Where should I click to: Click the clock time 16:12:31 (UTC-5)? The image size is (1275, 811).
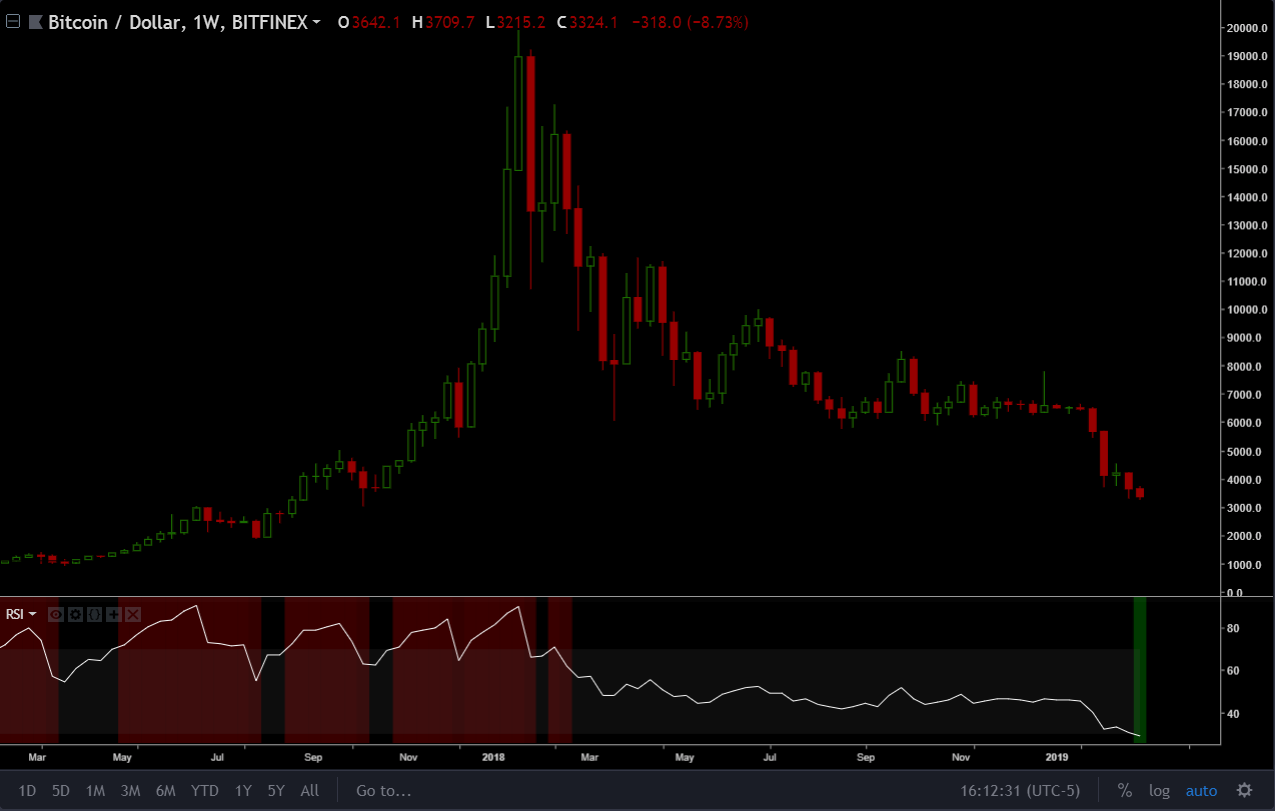coord(1021,791)
